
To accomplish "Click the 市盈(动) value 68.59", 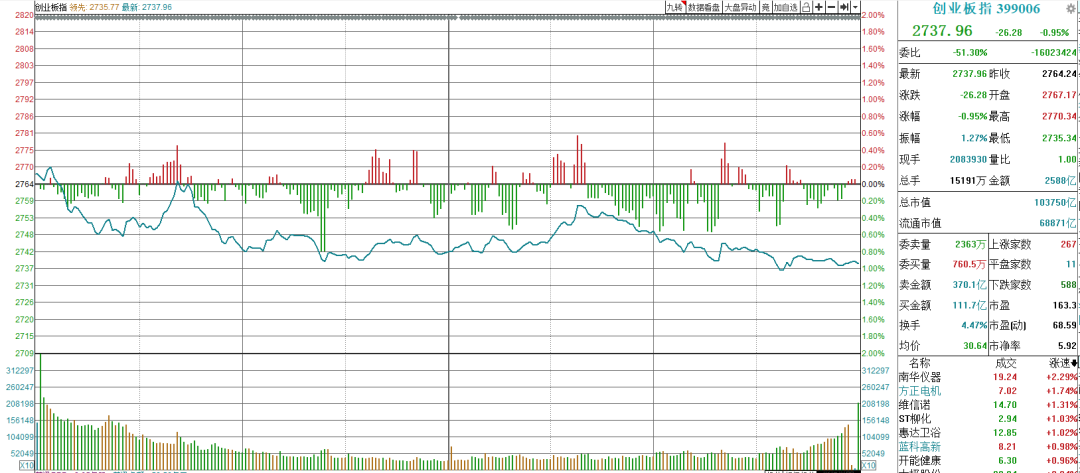I will click(x=1065, y=325).
